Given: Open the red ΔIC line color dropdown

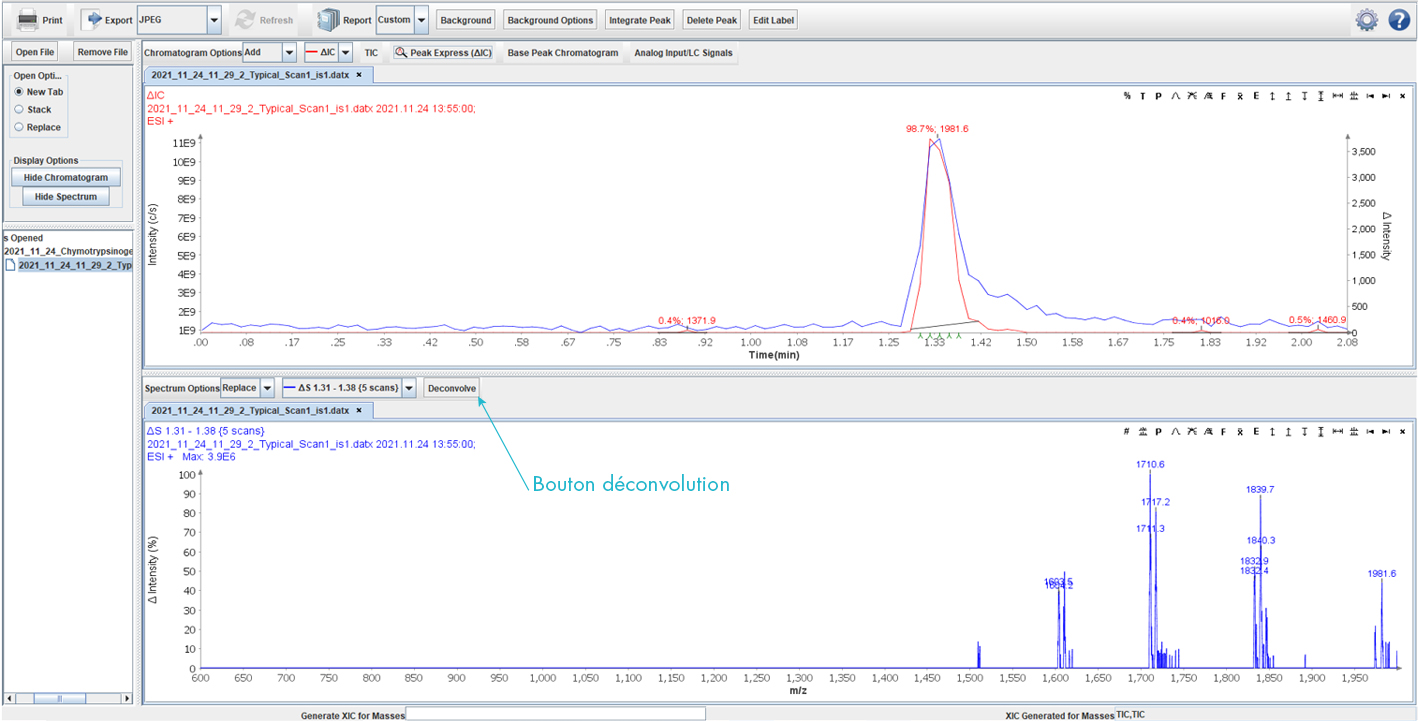Looking at the screenshot, I should (x=346, y=52).
